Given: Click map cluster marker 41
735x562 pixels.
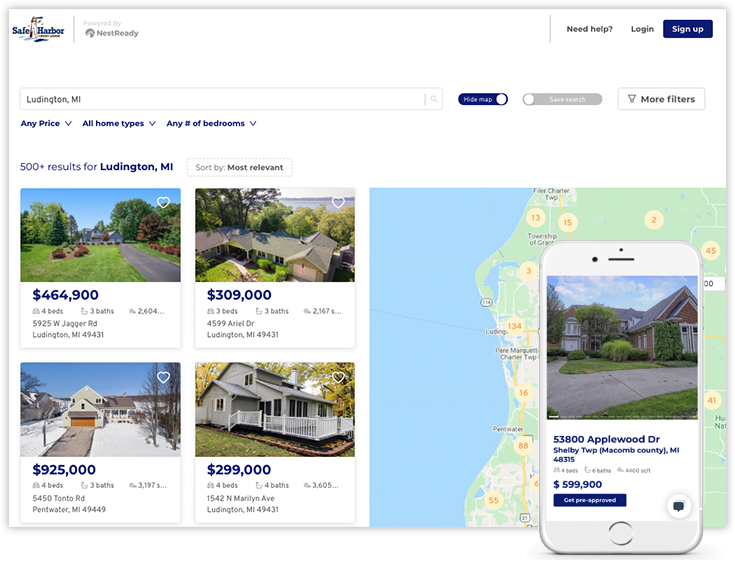Looking at the screenshot, I should coord(712,400).
